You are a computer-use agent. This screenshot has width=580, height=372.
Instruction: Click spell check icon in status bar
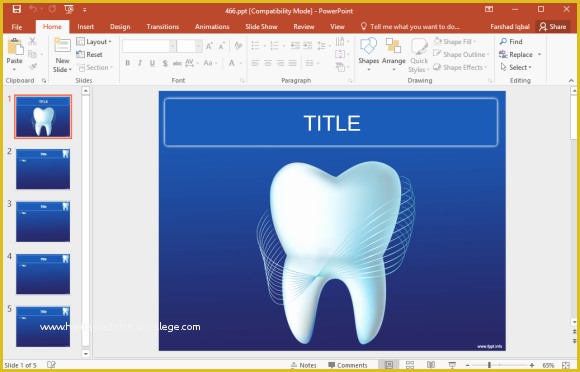(51, 365)
